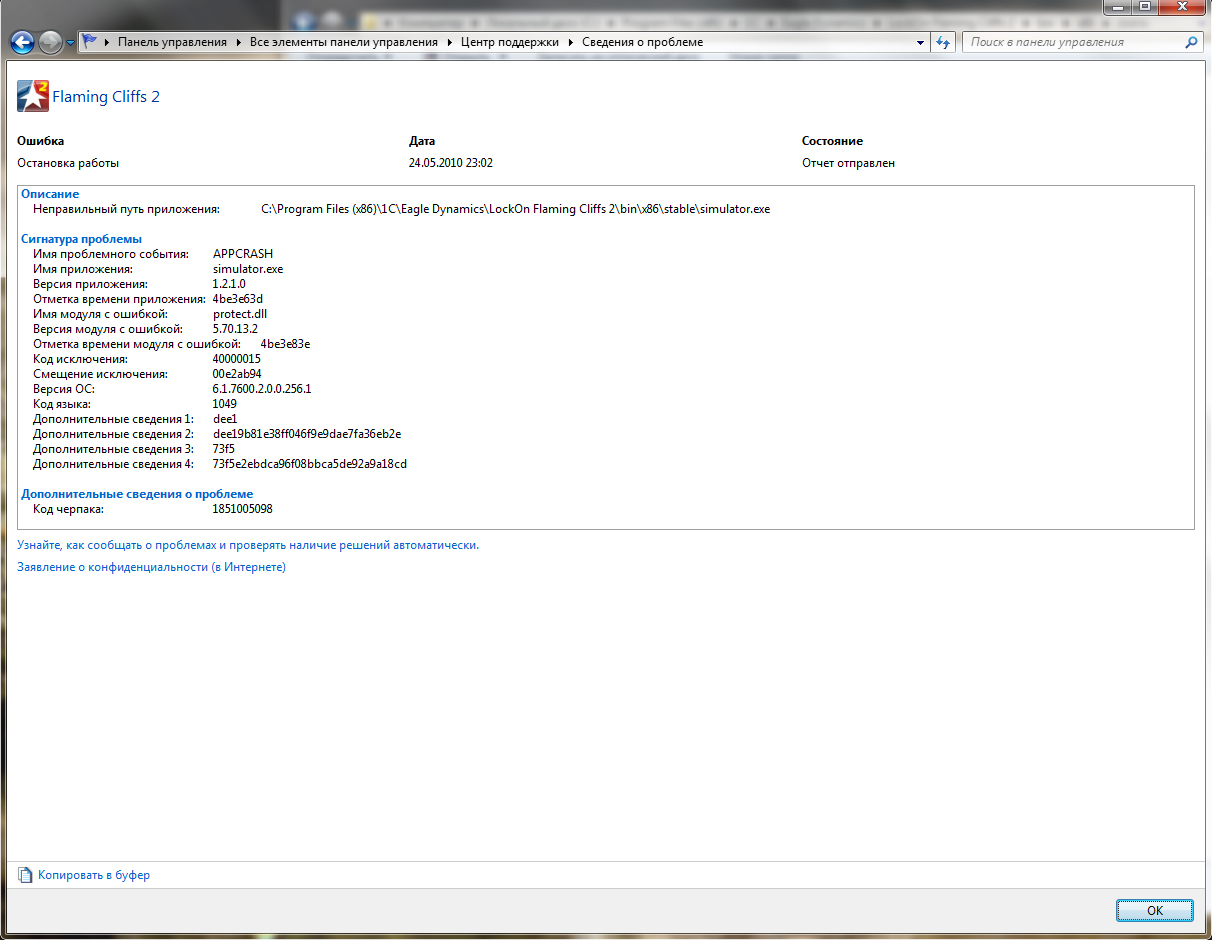
Task: Click the Ошибка column header
Action: (41, 141)
